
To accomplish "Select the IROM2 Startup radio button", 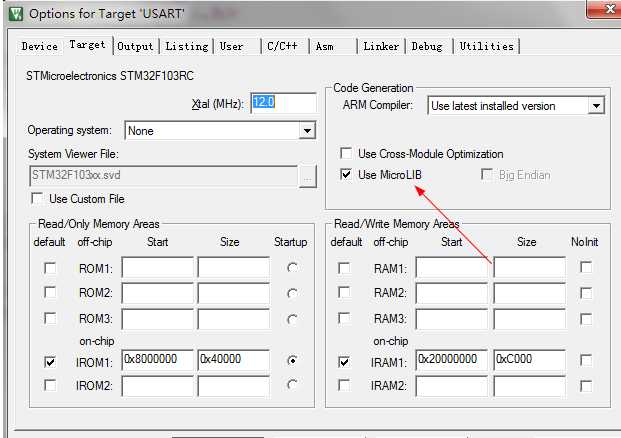I will point(292,385).
